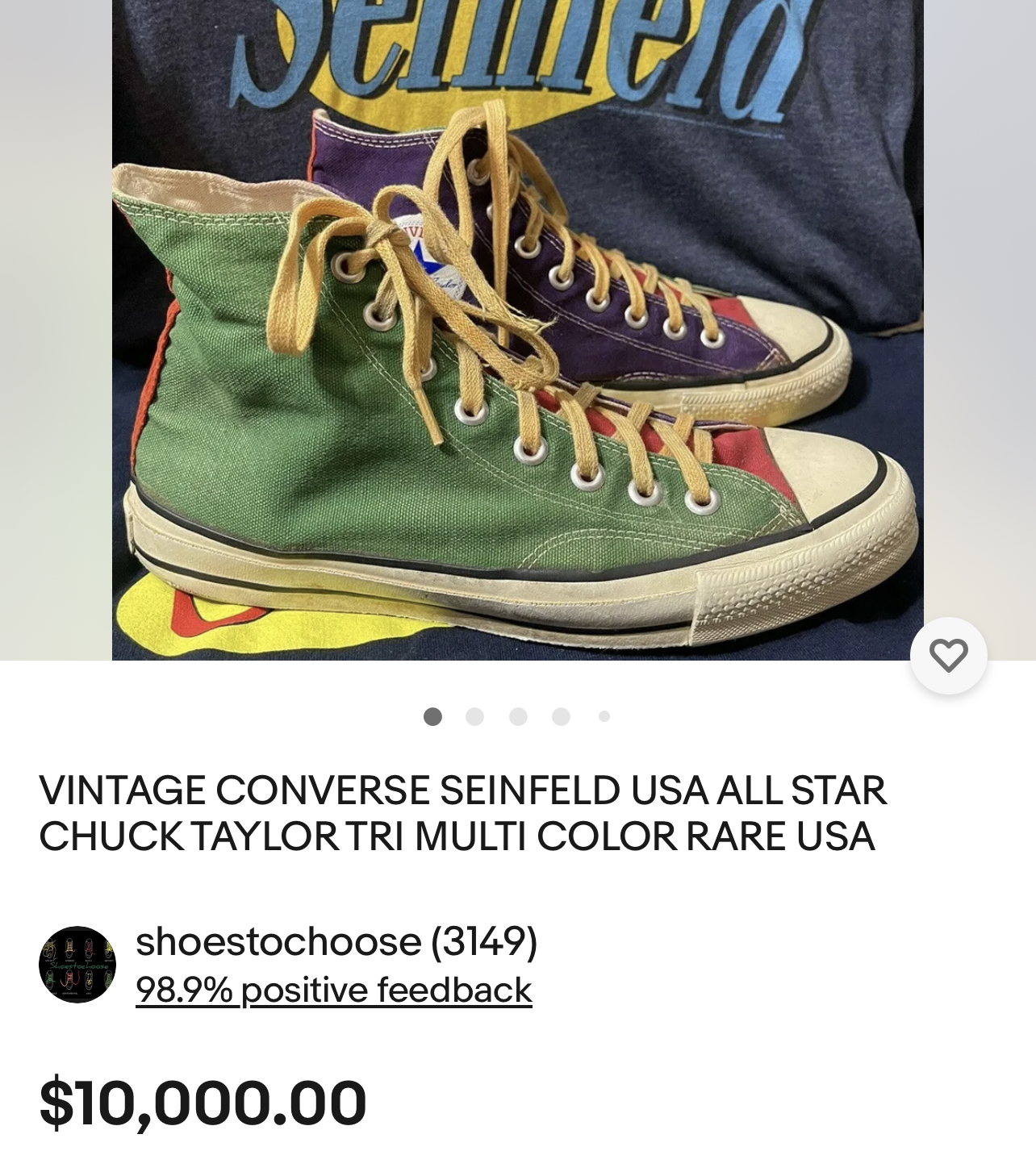Click the blurred left photo margin
Image resolution: width=1036 pixels, height=1151 pixels.
(x=56, y=330)
